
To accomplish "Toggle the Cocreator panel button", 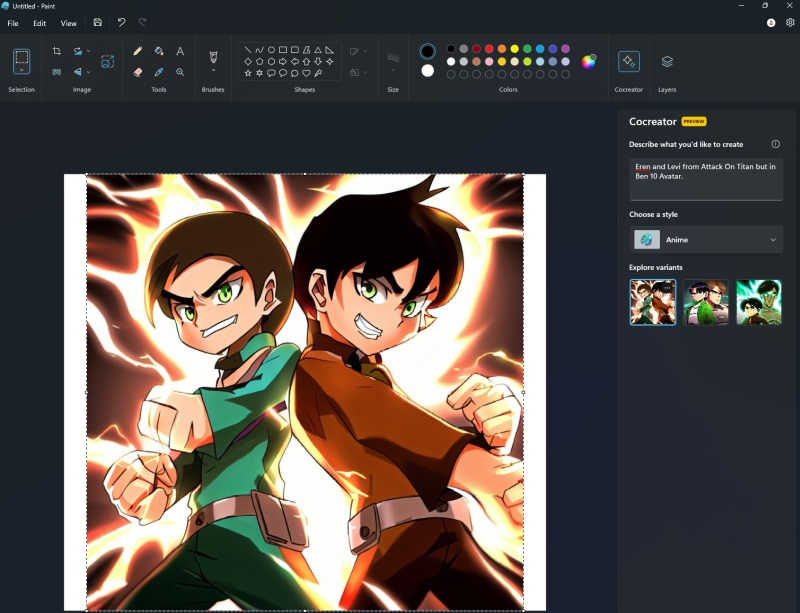I will [x=628, y=62].
